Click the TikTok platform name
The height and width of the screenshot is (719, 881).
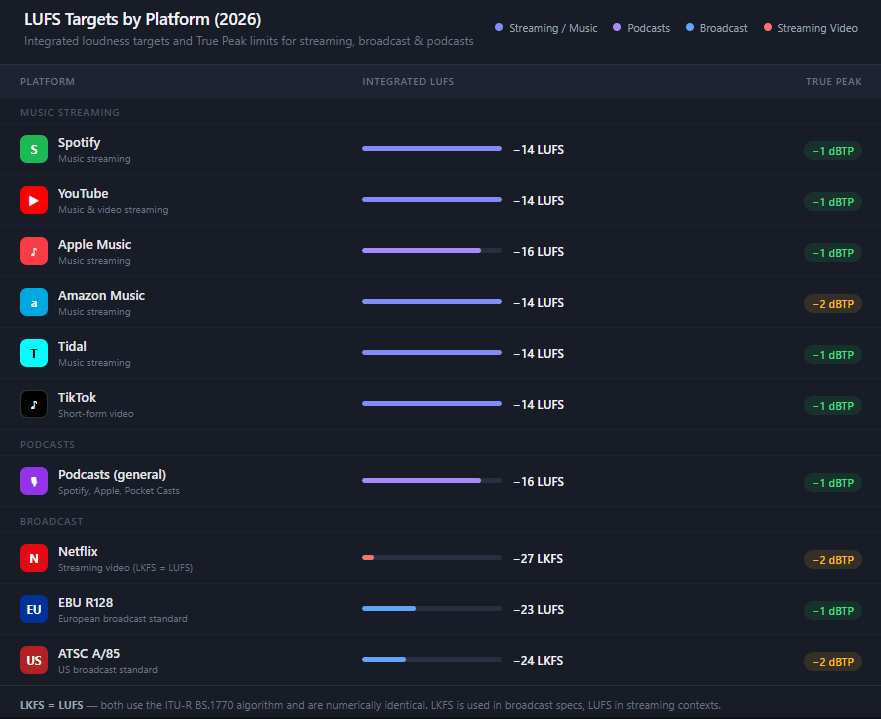pos(77,398)
